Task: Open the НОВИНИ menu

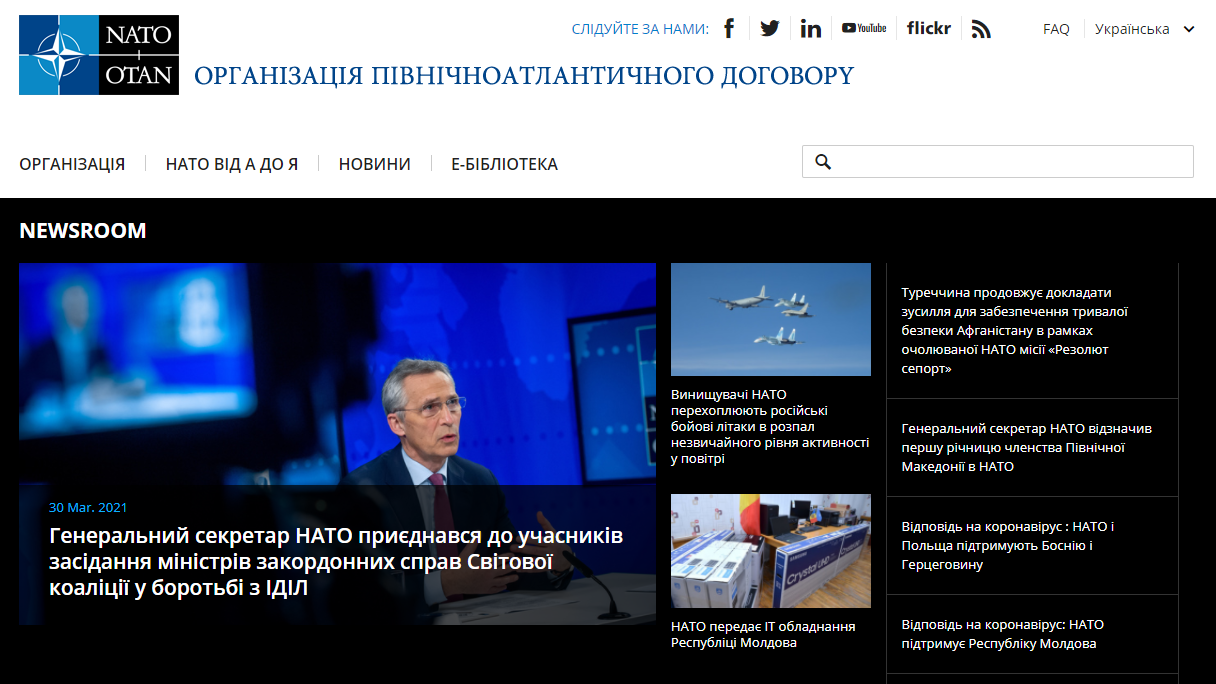Action: click(375, 164)
